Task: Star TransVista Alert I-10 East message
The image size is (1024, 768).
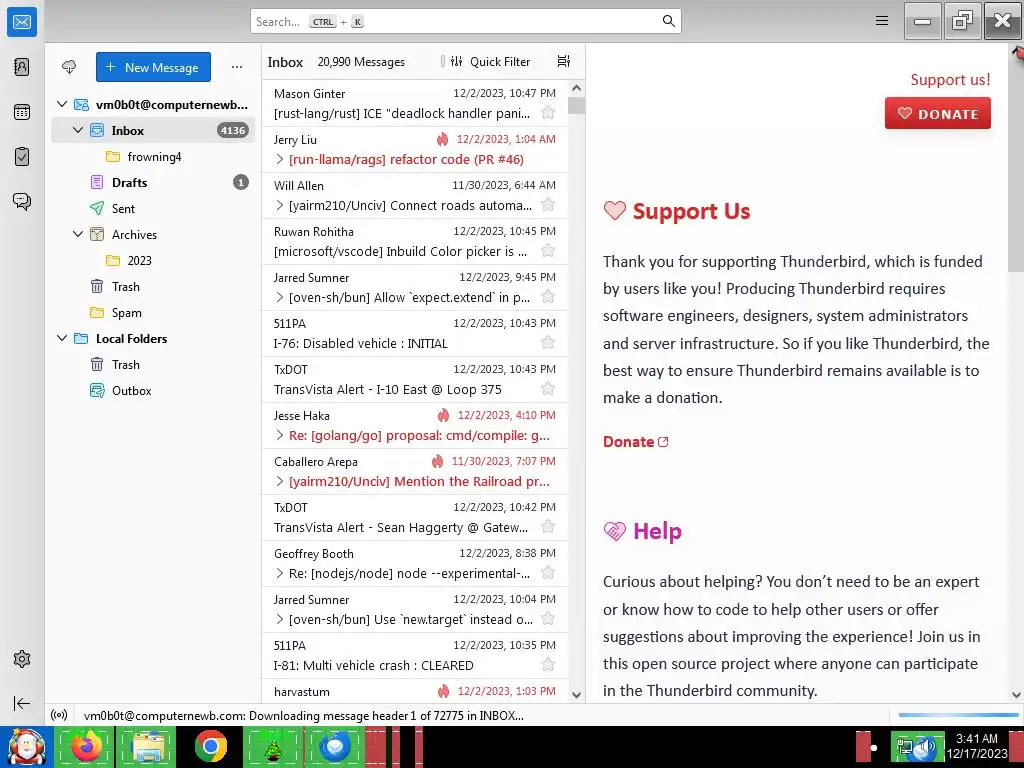Action: (x=548, y=389)
